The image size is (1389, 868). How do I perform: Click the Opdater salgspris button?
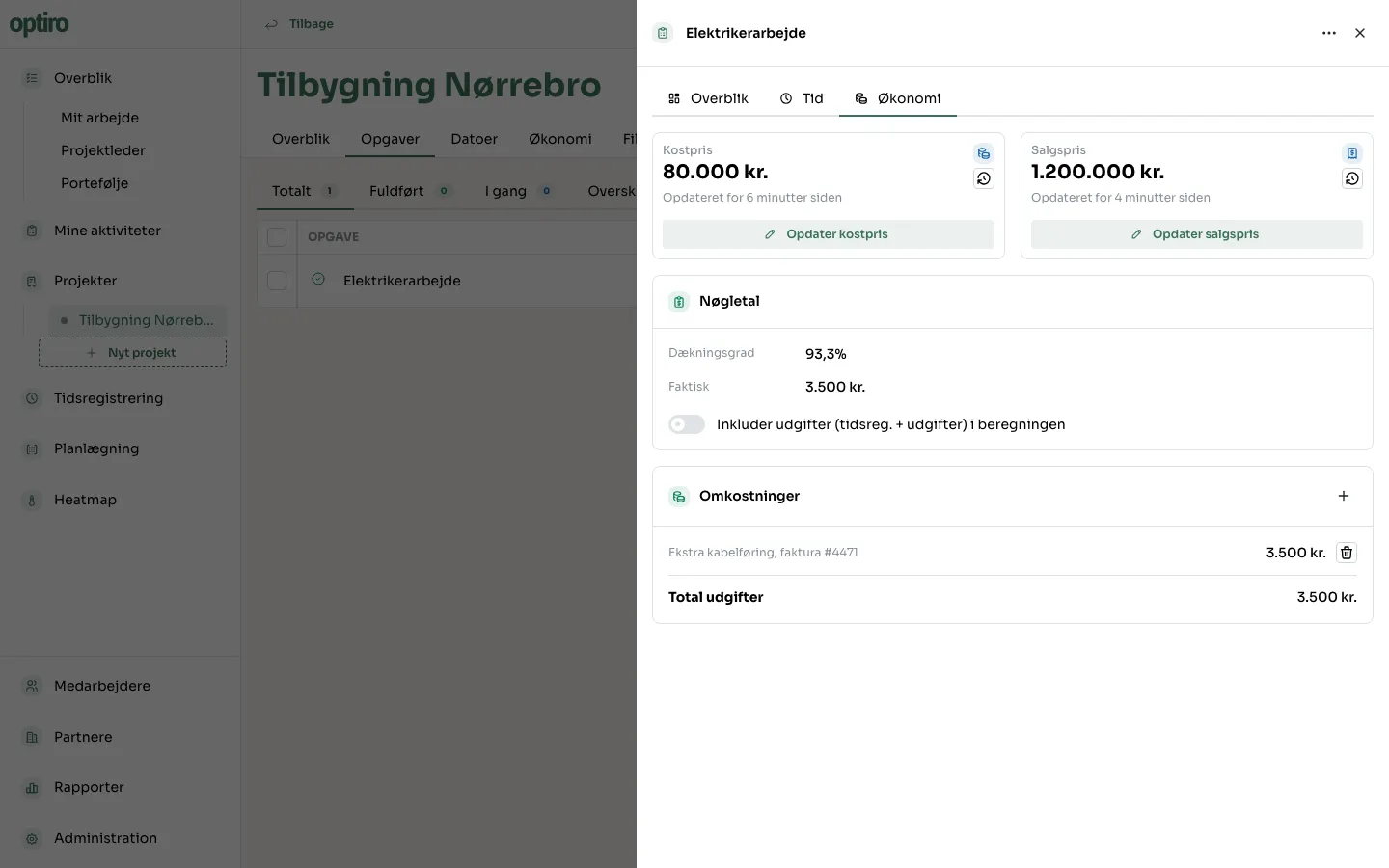pos(1197,234)
